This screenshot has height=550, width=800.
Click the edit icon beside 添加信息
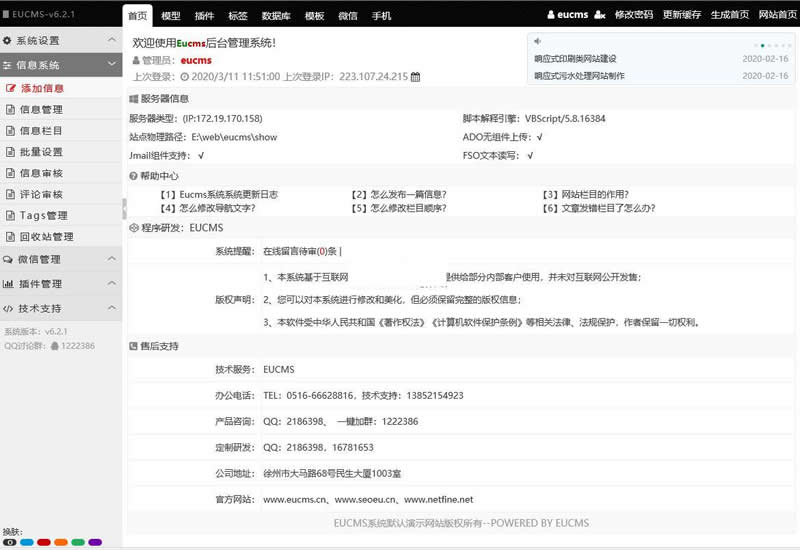tap(11, 88)
